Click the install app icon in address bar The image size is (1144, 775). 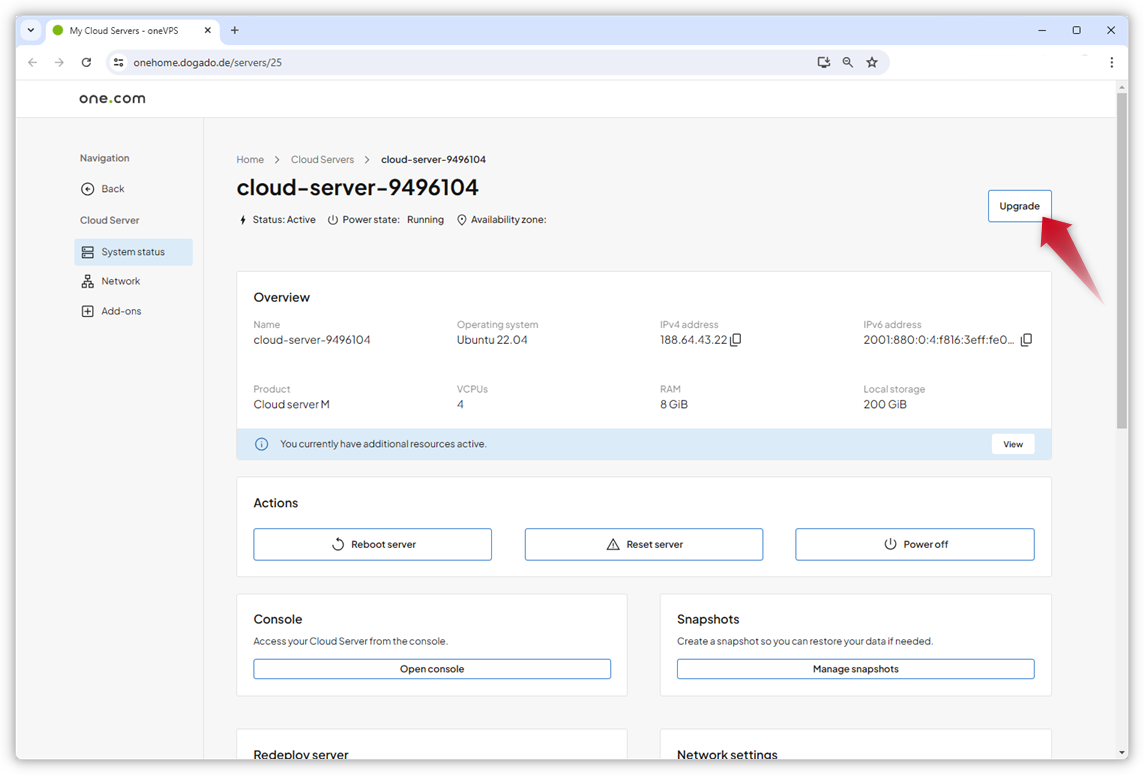tap(823, 62)
